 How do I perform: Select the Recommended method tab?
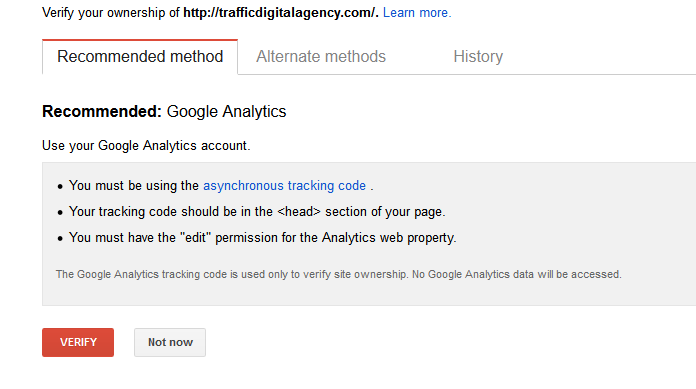coord(140,56)
